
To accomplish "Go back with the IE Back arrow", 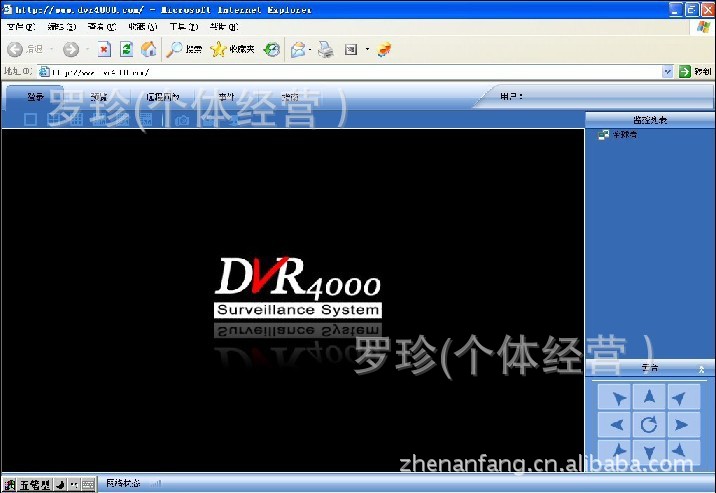I will coord(15,49).
